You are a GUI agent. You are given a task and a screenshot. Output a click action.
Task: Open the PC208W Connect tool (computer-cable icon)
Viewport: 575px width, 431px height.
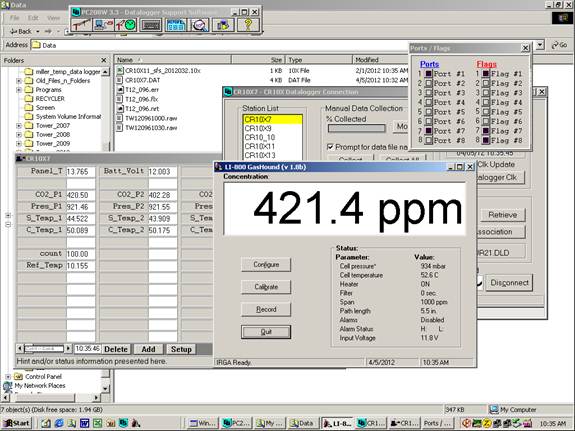pos(103,25)
